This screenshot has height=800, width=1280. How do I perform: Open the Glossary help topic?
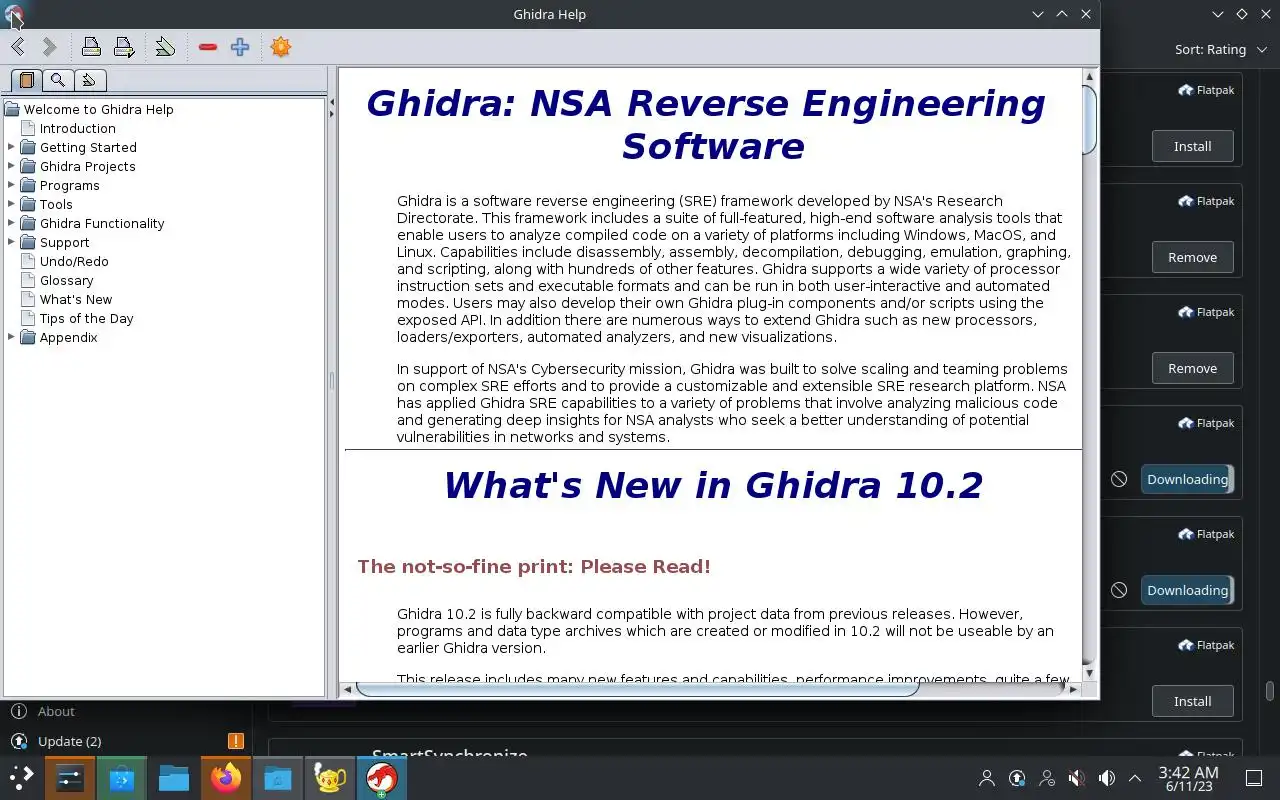point(66,280)
